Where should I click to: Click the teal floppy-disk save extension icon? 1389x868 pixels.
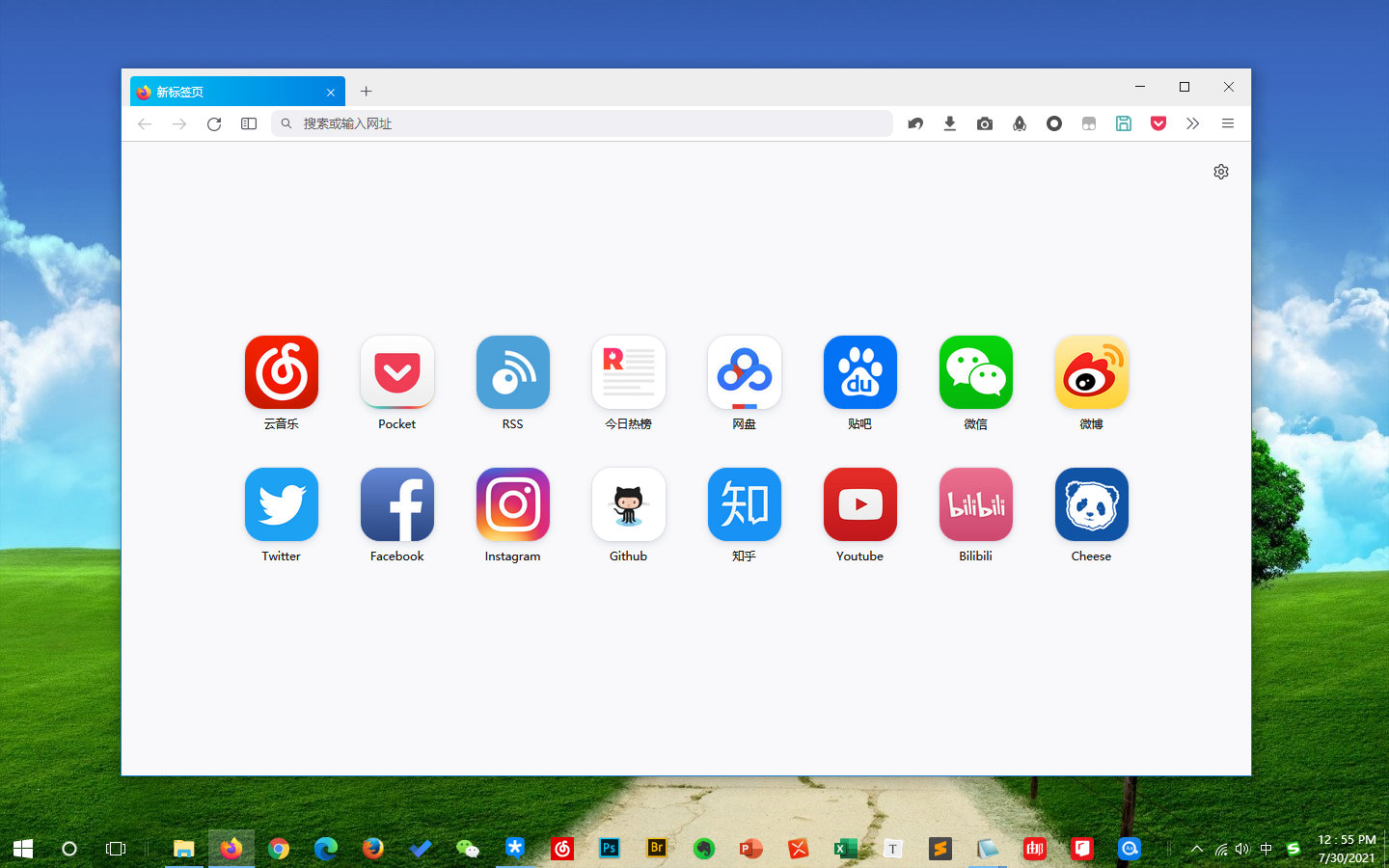tap(1124, 123)
